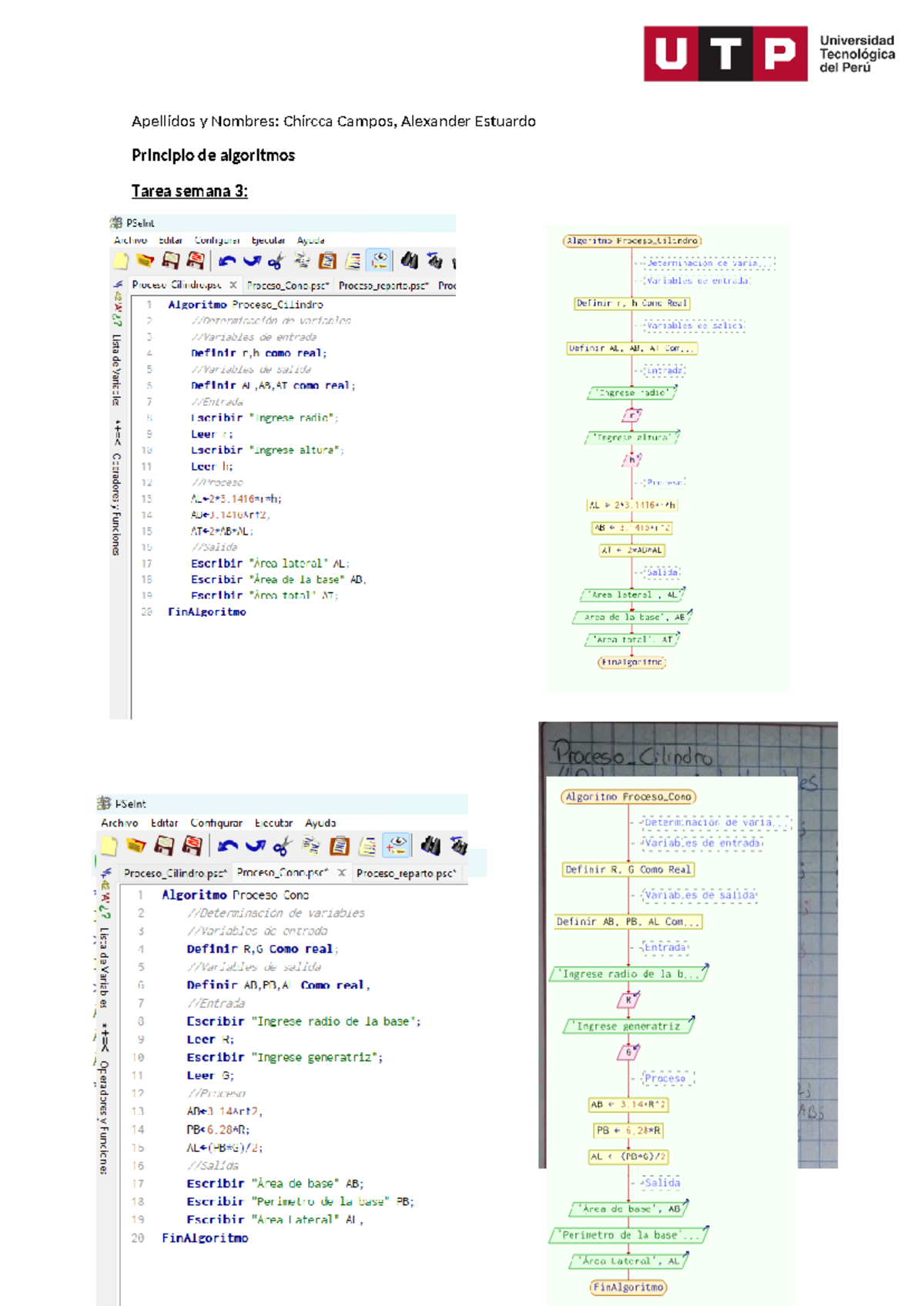Expand Operadores y Funciones panel in Cono window
Screen dimensions: 924x1306
(104, 1116)
